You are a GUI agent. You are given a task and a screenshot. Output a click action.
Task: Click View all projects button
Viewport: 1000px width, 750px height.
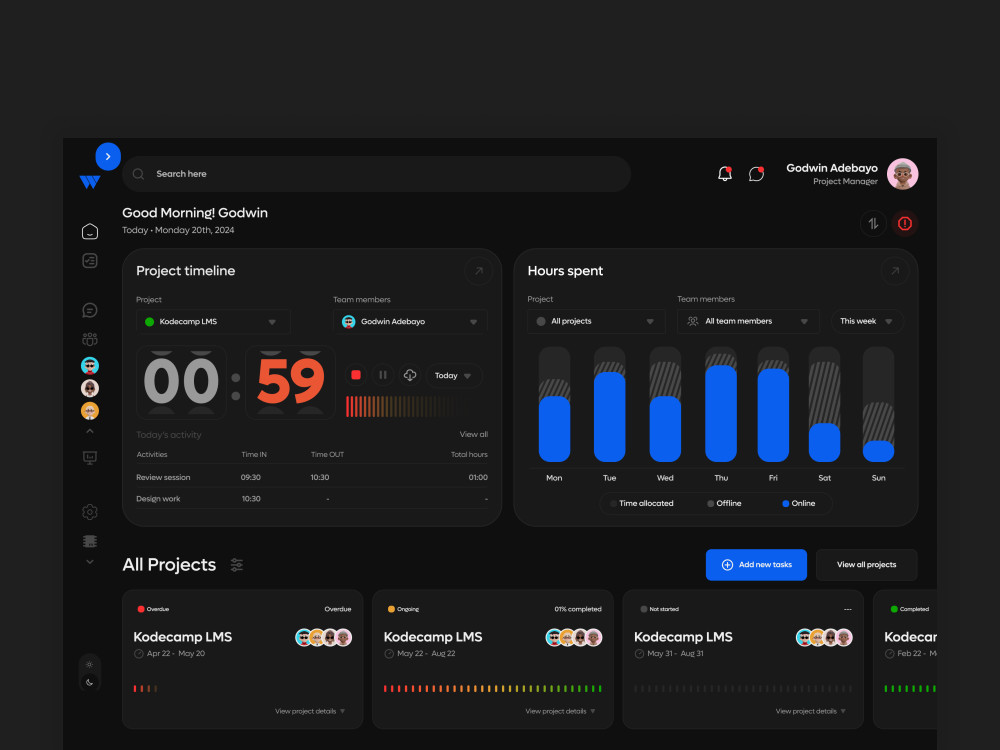[x=866, y=564]
